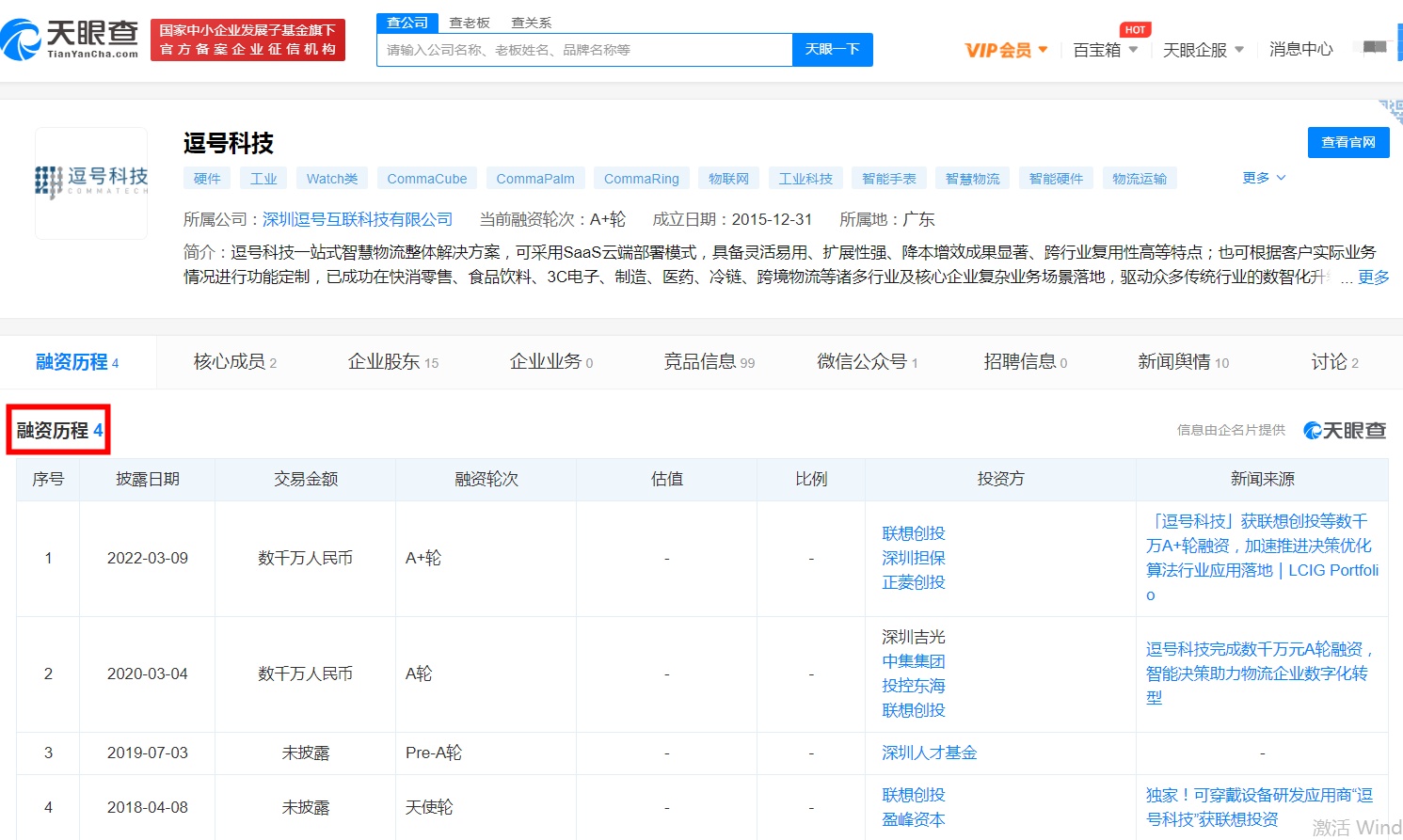Open 联想创投 investor in the A轮 row
Image resolution: width=1403 pixels, height=840 pixels.
[x=914, y=710]
